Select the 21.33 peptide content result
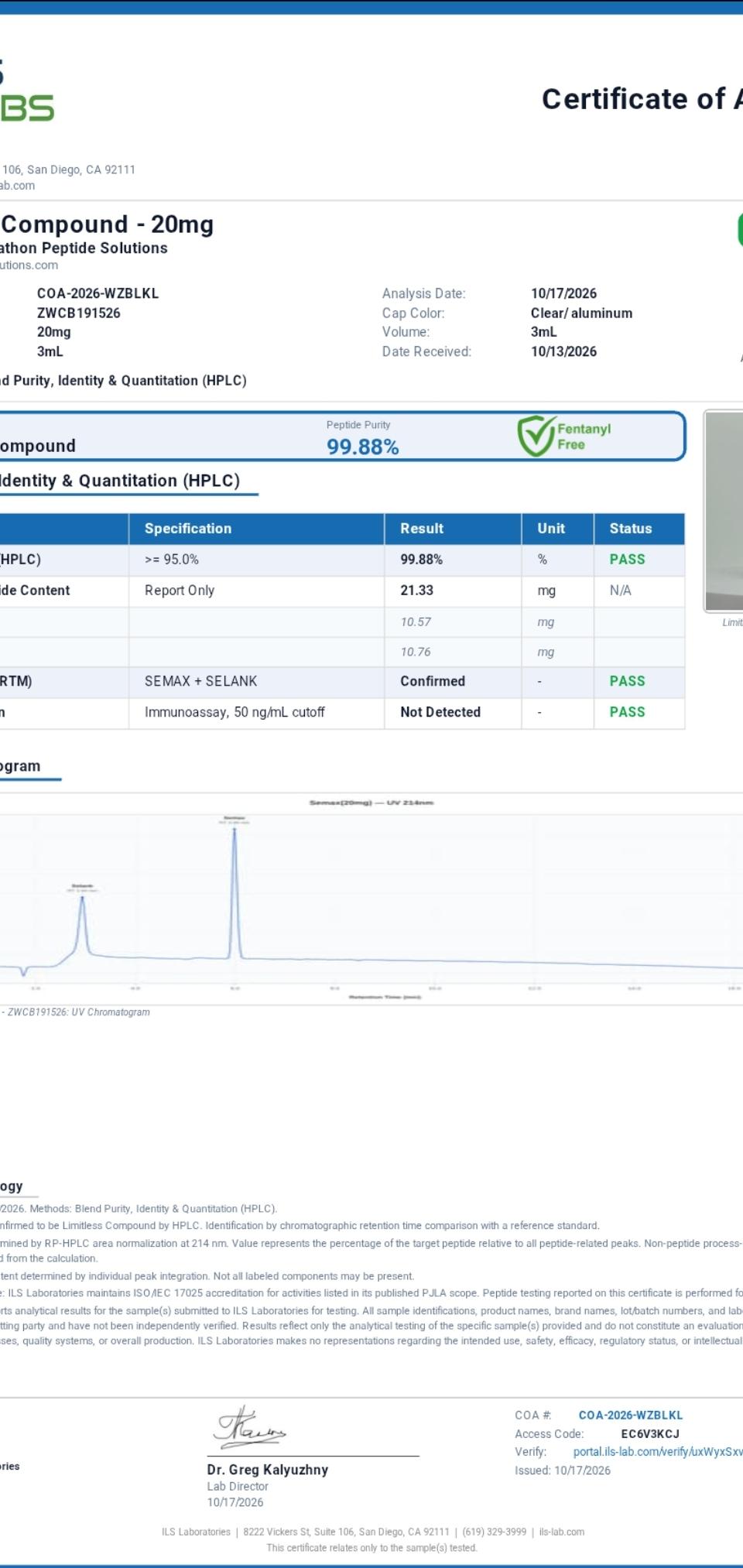This screenshot has width=743, height=1568. pos(417,591)
